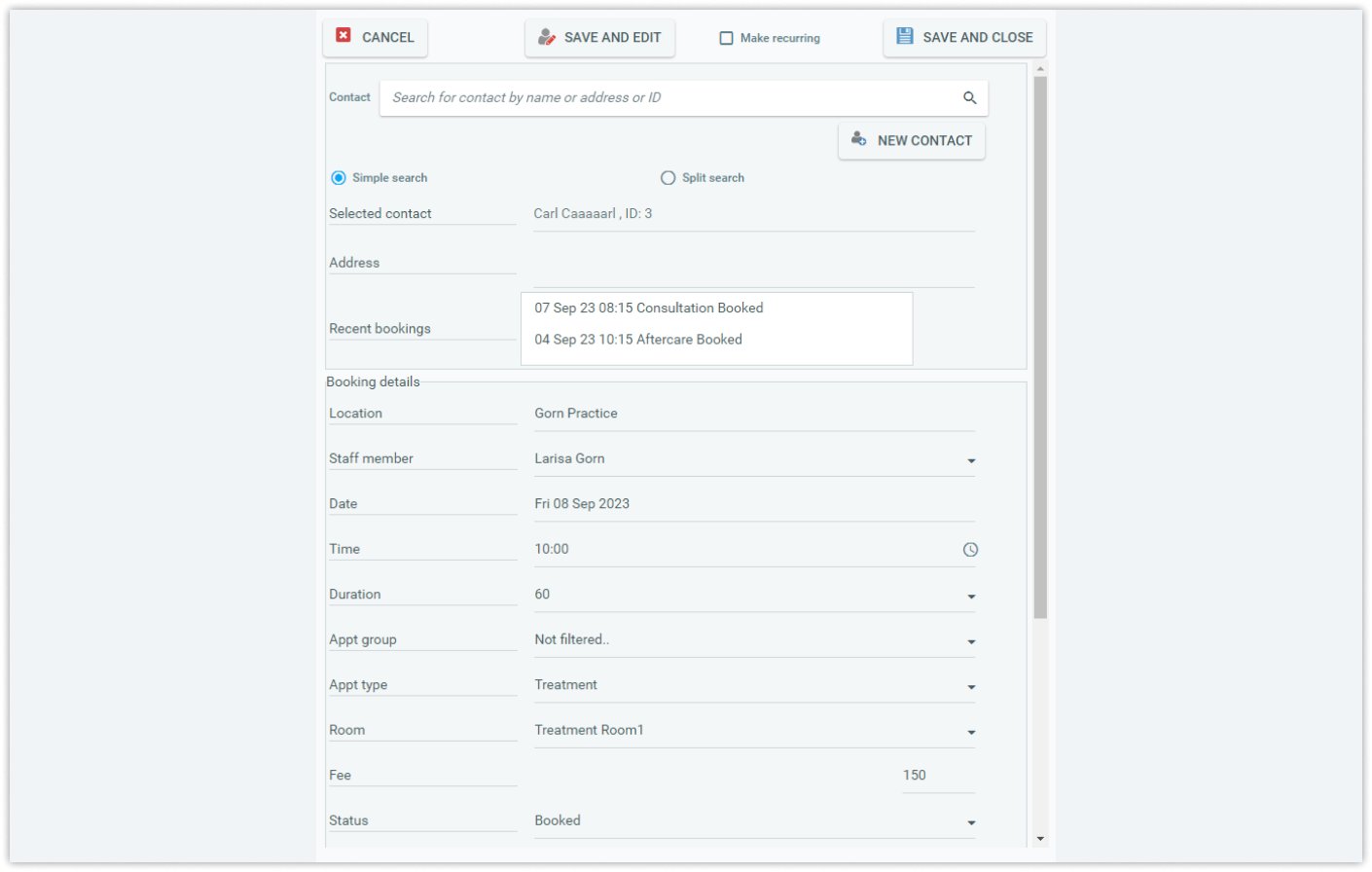Viewport: 1372px width, 872px height.
Task: Select the Simple search radio button
Action: (x=339, y=178)
